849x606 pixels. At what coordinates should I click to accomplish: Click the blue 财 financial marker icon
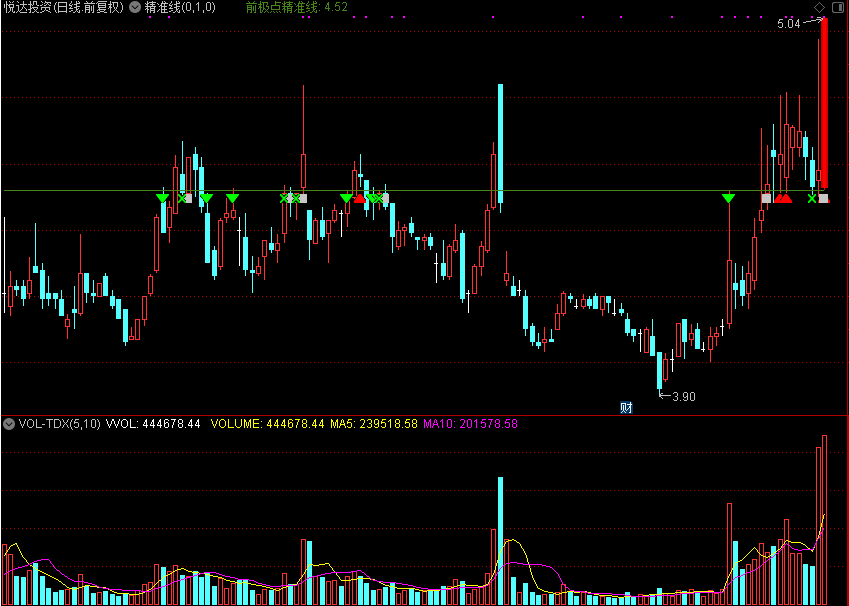tap(626, 408)
